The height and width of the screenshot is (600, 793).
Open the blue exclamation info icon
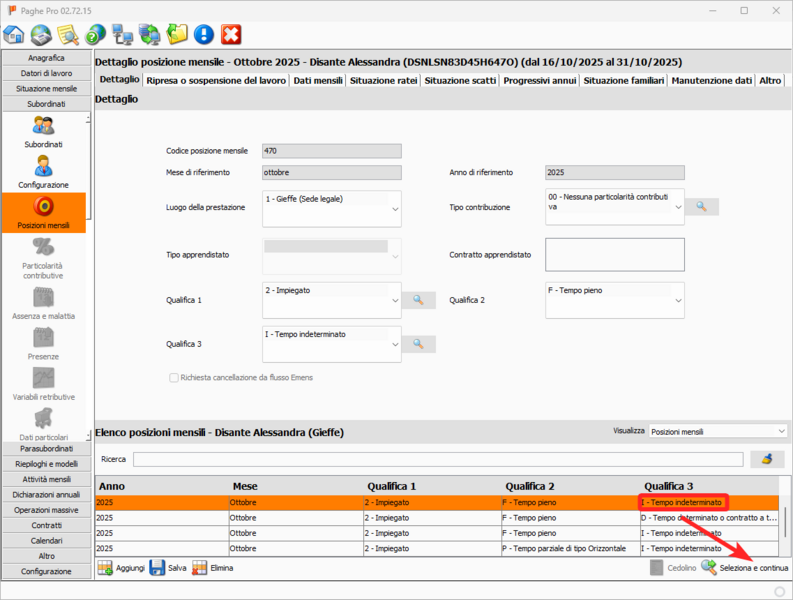click(x=204, y=35)
